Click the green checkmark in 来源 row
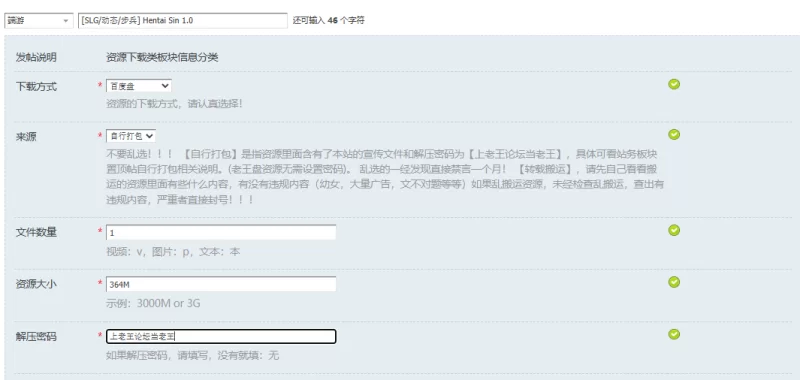The height and width of the screenshot is (380, 800). (x=674, y=134)
